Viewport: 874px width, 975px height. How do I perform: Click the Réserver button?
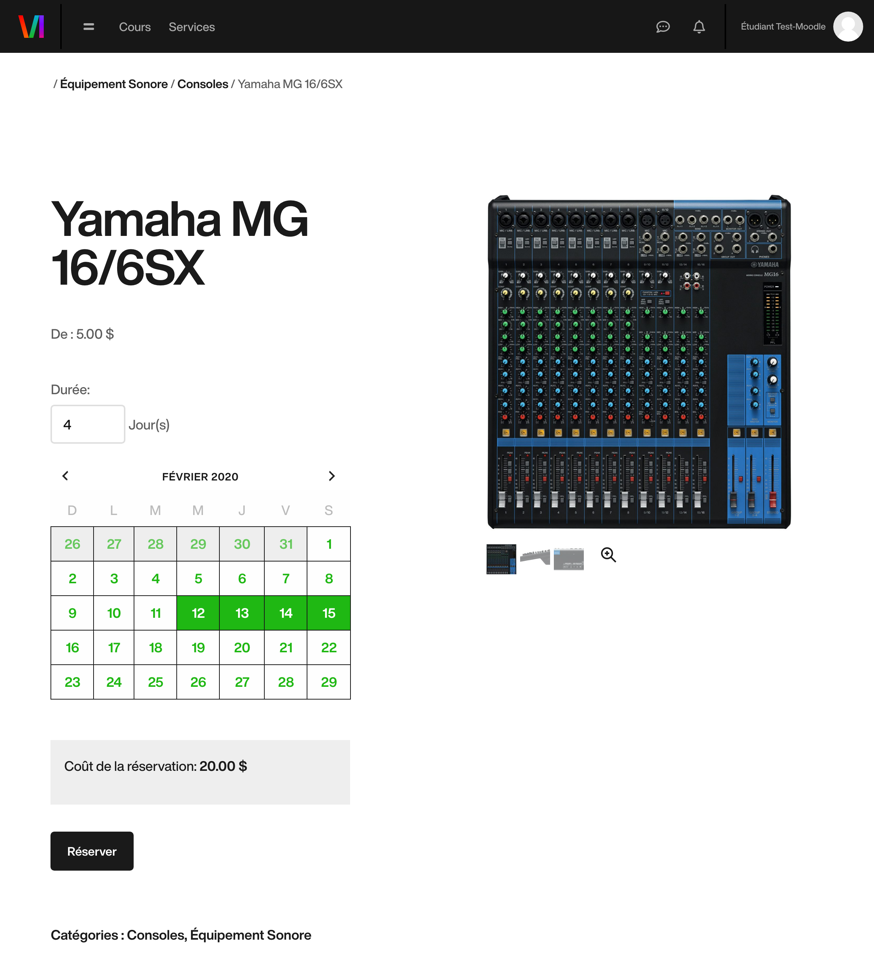click(x=92, y=851)
